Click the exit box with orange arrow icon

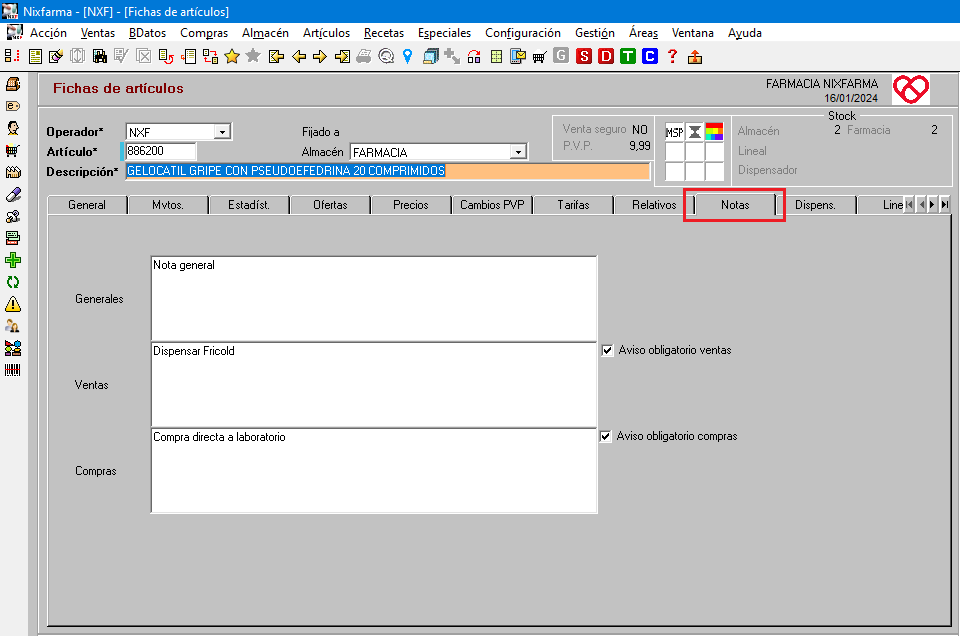(694, 57)
